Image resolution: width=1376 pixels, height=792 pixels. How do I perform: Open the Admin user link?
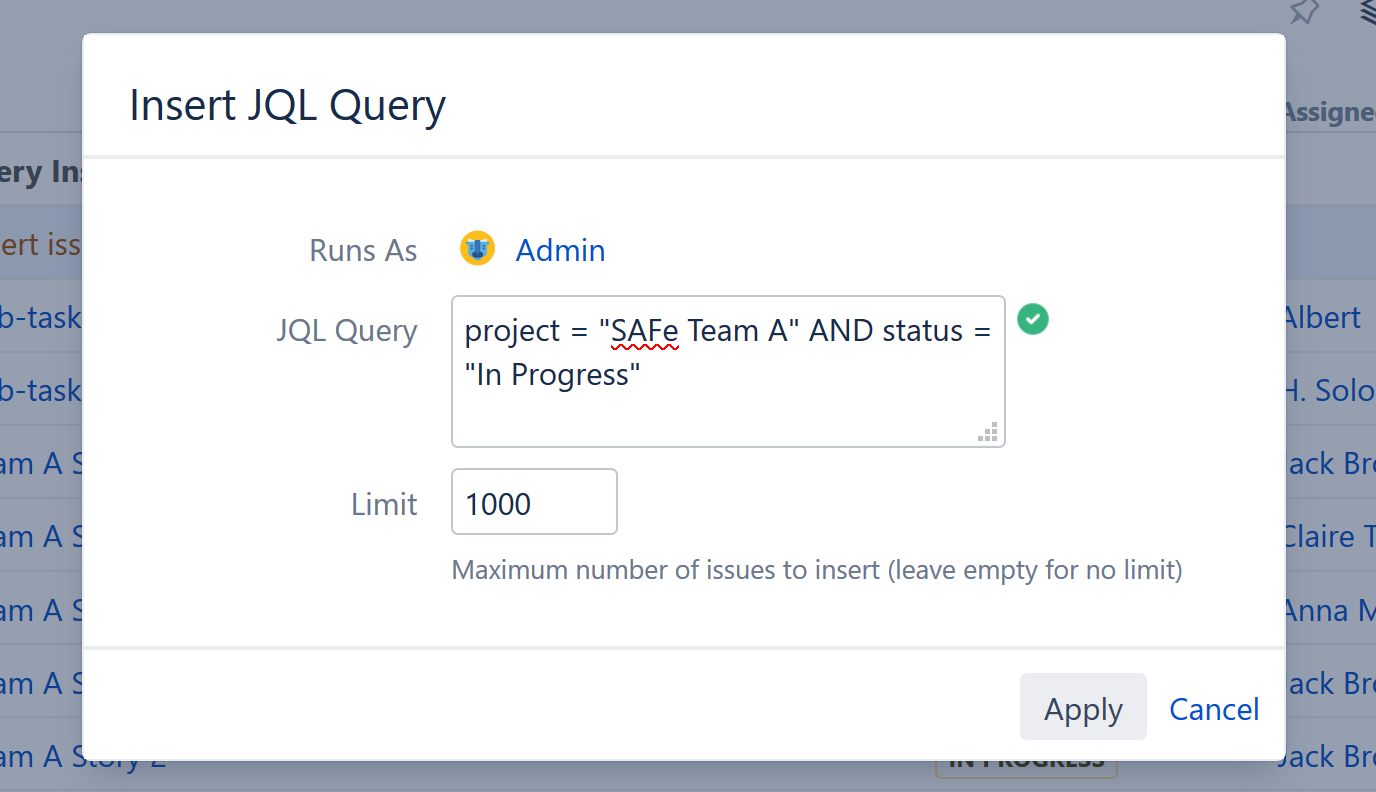[560, 250]
